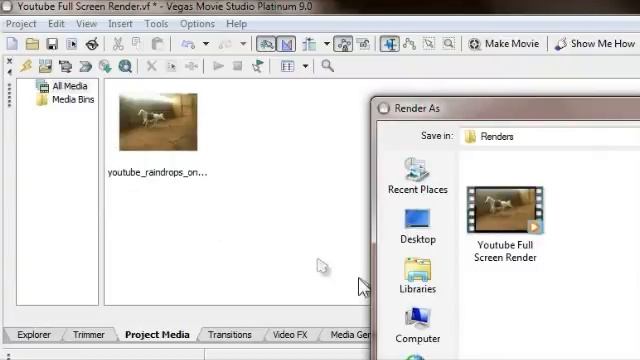
Task: Select the Selection Edit tool
Action: point(429,44)
